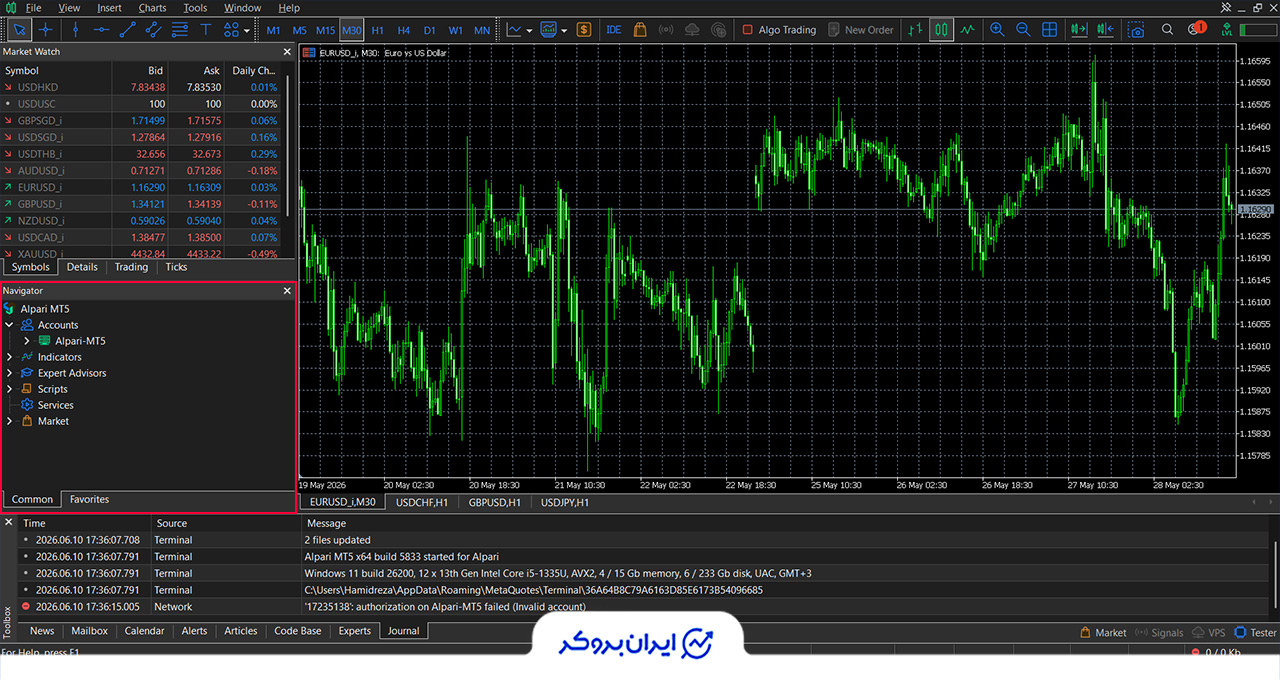1280x680 pixels.
Task: Pick the Vertical Line drawing tool
Action: (x=74, y=30)
